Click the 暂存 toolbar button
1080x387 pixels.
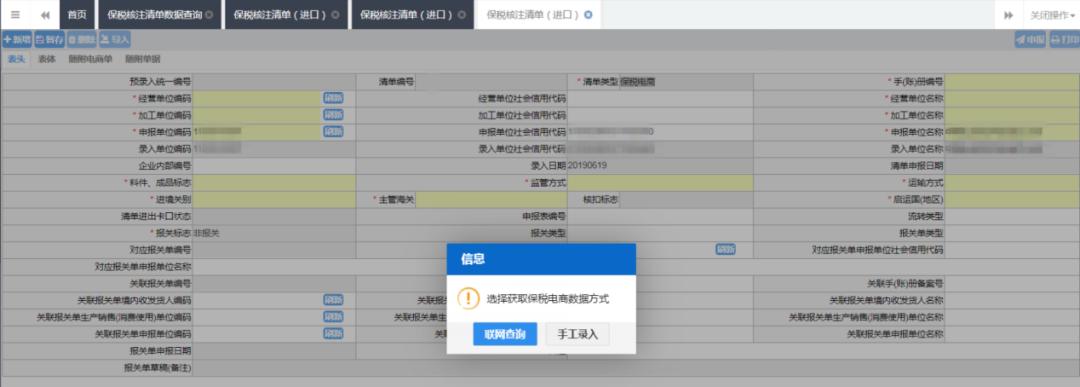(x=50, y=40)
